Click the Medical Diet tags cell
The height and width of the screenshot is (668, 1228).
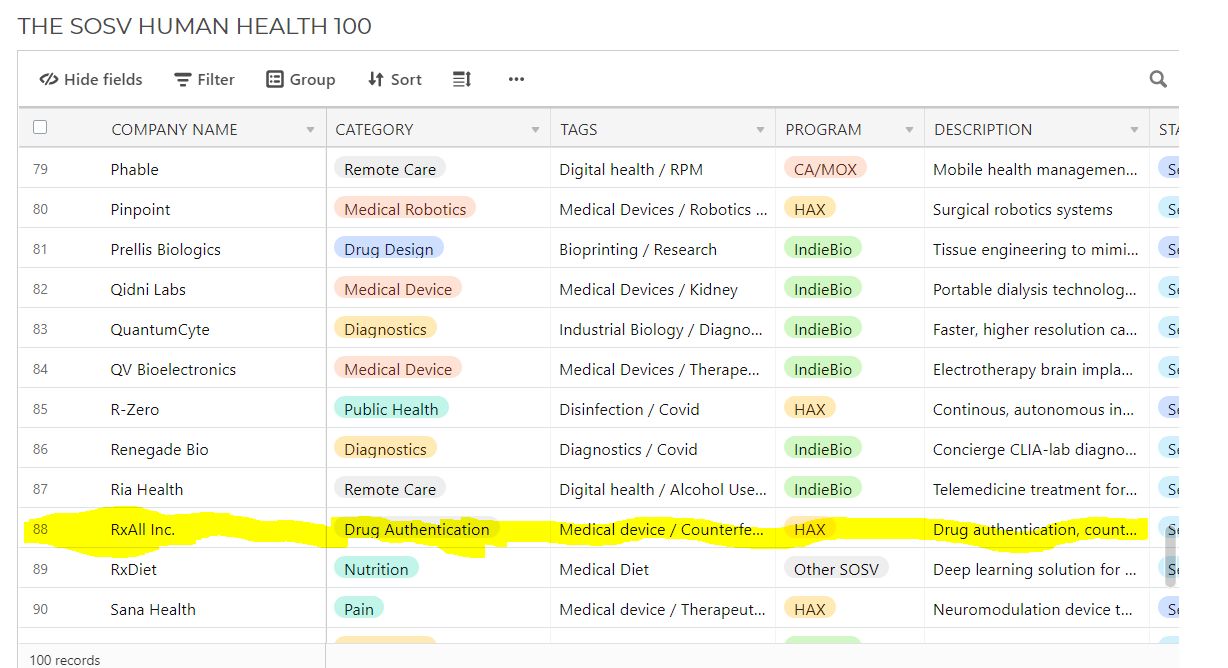click(x=663, y=569)
